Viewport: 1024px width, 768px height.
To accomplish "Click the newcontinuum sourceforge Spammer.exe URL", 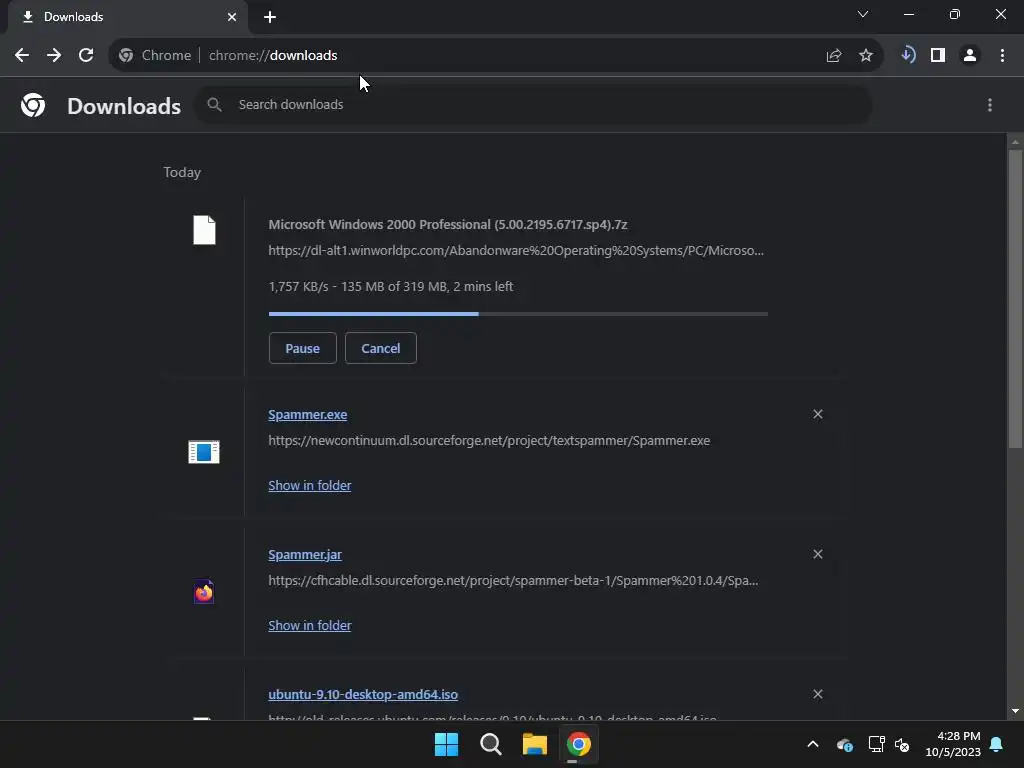I will tap(489, 441).
